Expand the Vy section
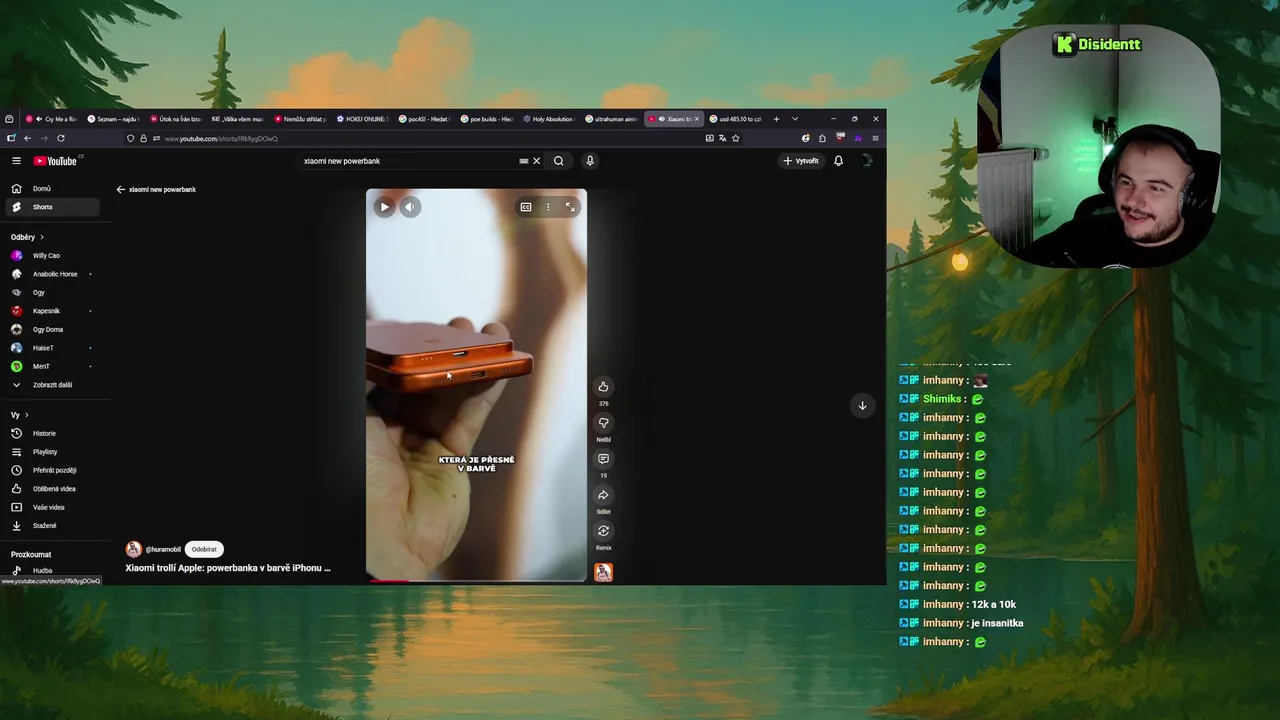 20,415
